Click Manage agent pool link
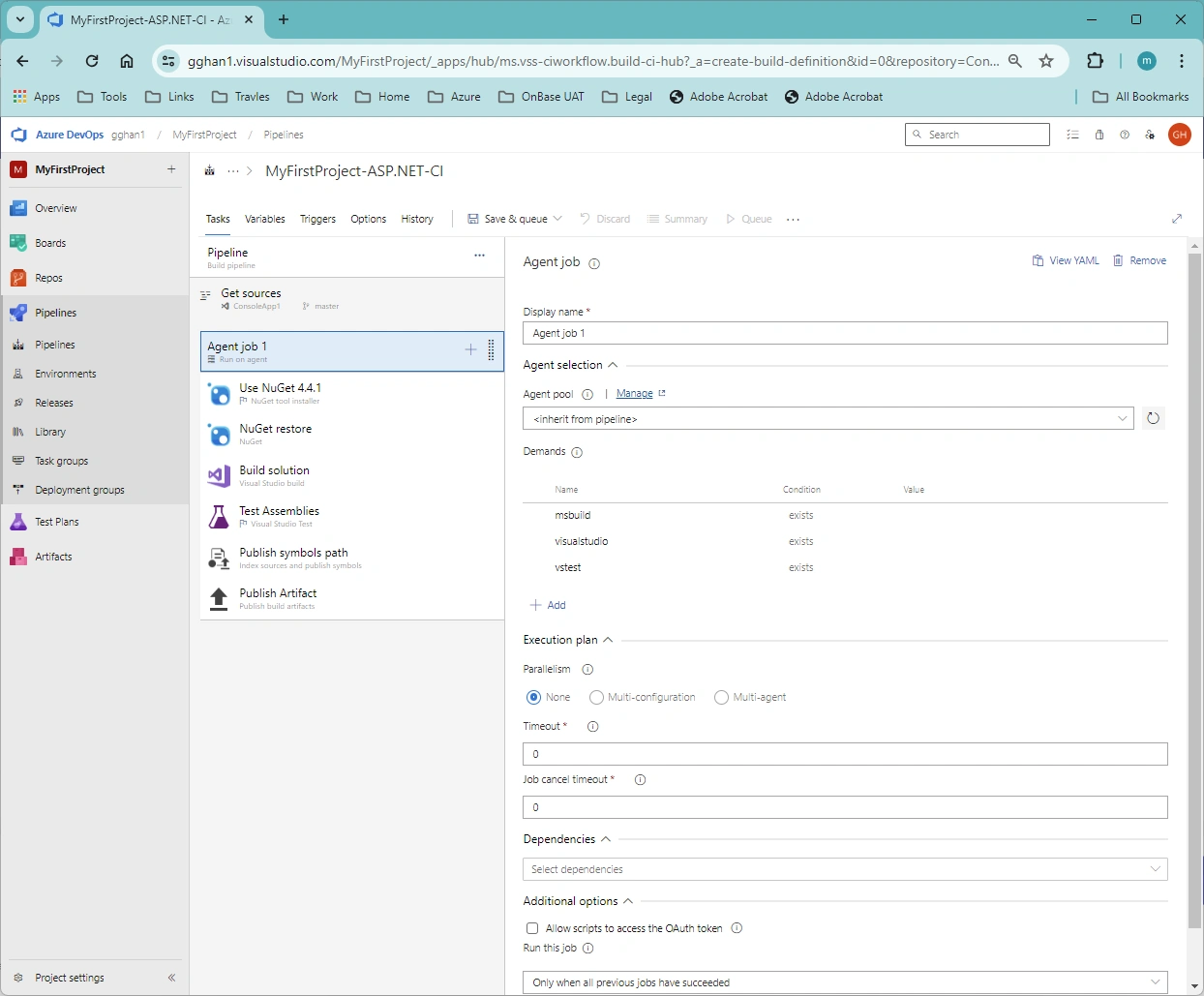1204x996 pixels. (x=635, y=394)
